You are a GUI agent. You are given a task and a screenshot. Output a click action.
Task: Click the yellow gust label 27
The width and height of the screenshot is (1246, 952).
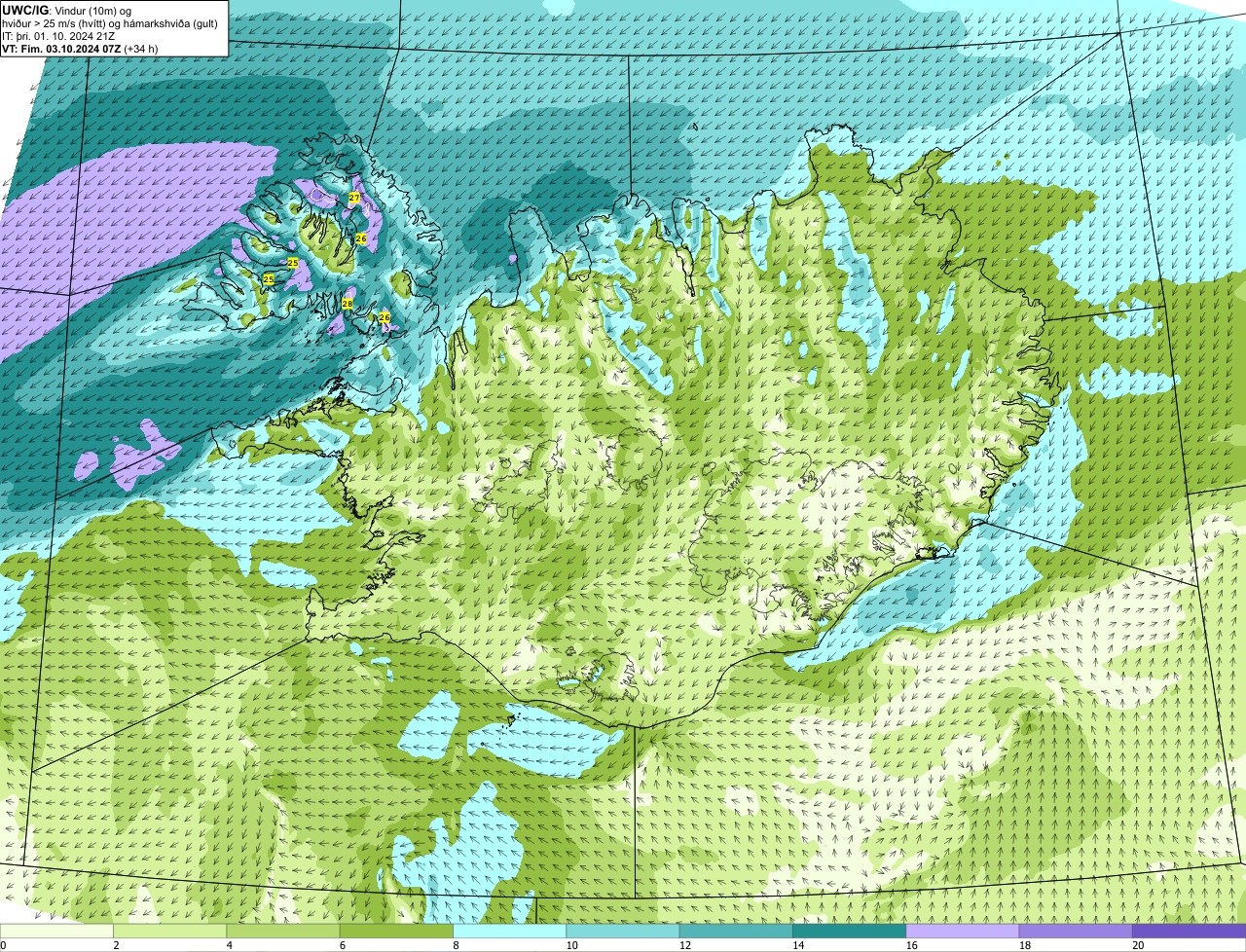[x=354, y=198]
